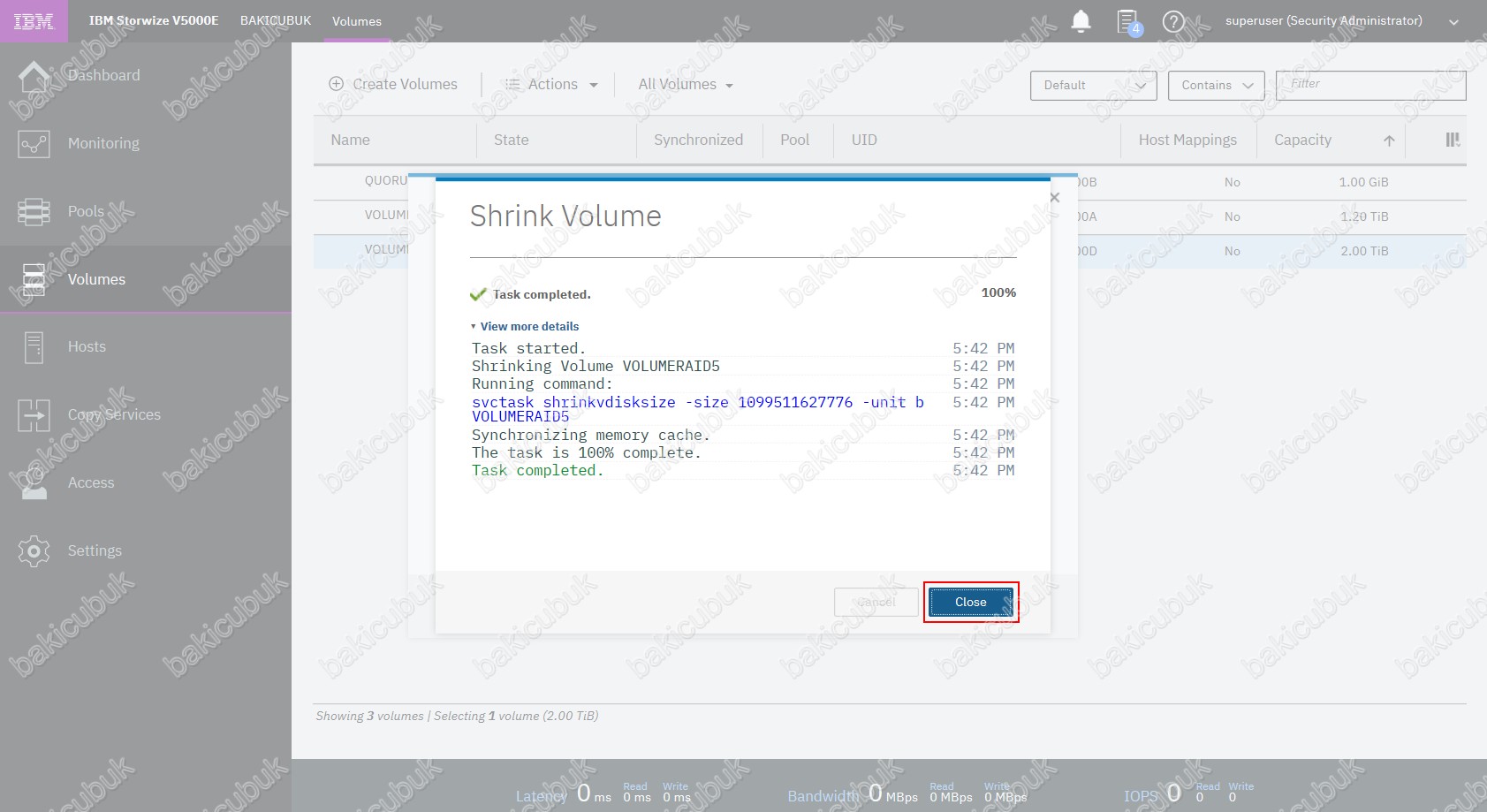Open the Default filter field dropdown
The image size is (1487, 812).
(1093, 86)
